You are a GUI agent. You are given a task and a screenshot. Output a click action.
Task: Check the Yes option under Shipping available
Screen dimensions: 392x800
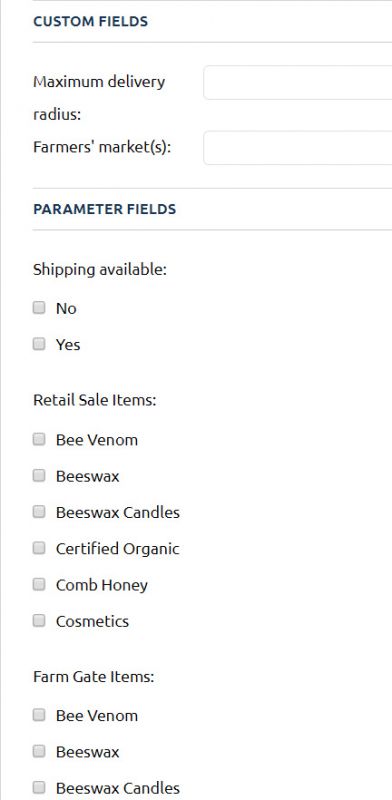(x=39, y=344)
